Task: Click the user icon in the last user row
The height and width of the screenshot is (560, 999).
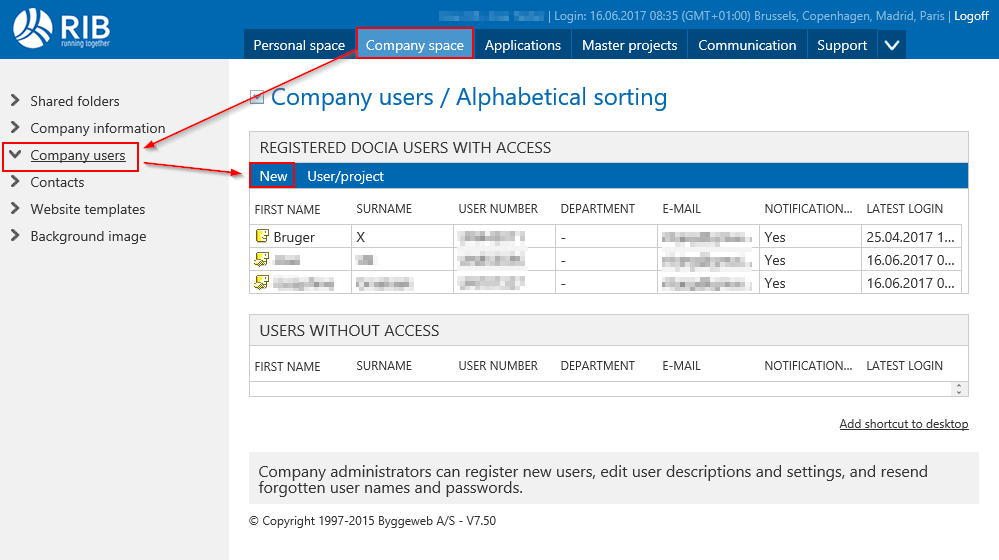Action: tap(262, 283)
